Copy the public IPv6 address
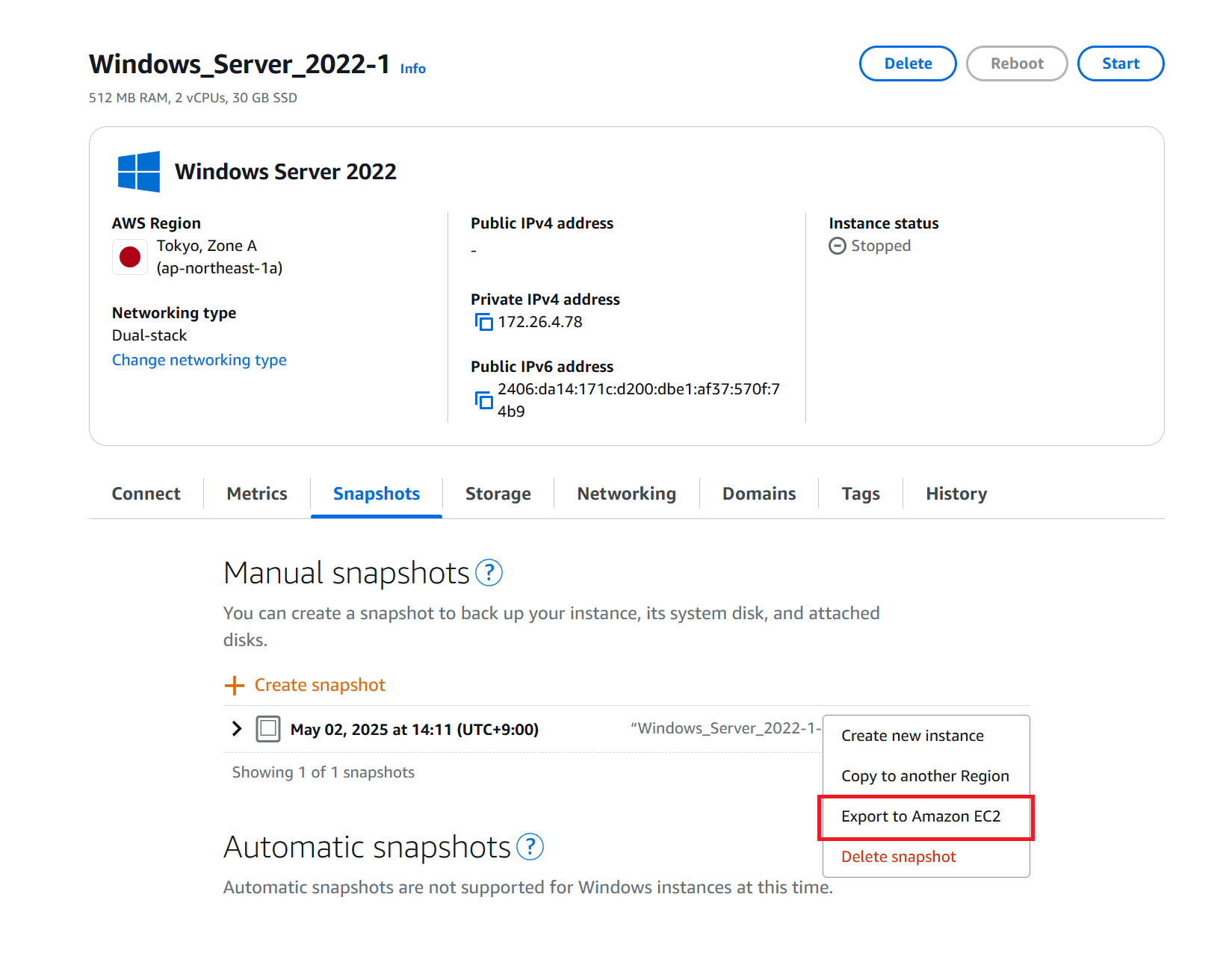The image size is (1232, 965). (x=484, y=400)
